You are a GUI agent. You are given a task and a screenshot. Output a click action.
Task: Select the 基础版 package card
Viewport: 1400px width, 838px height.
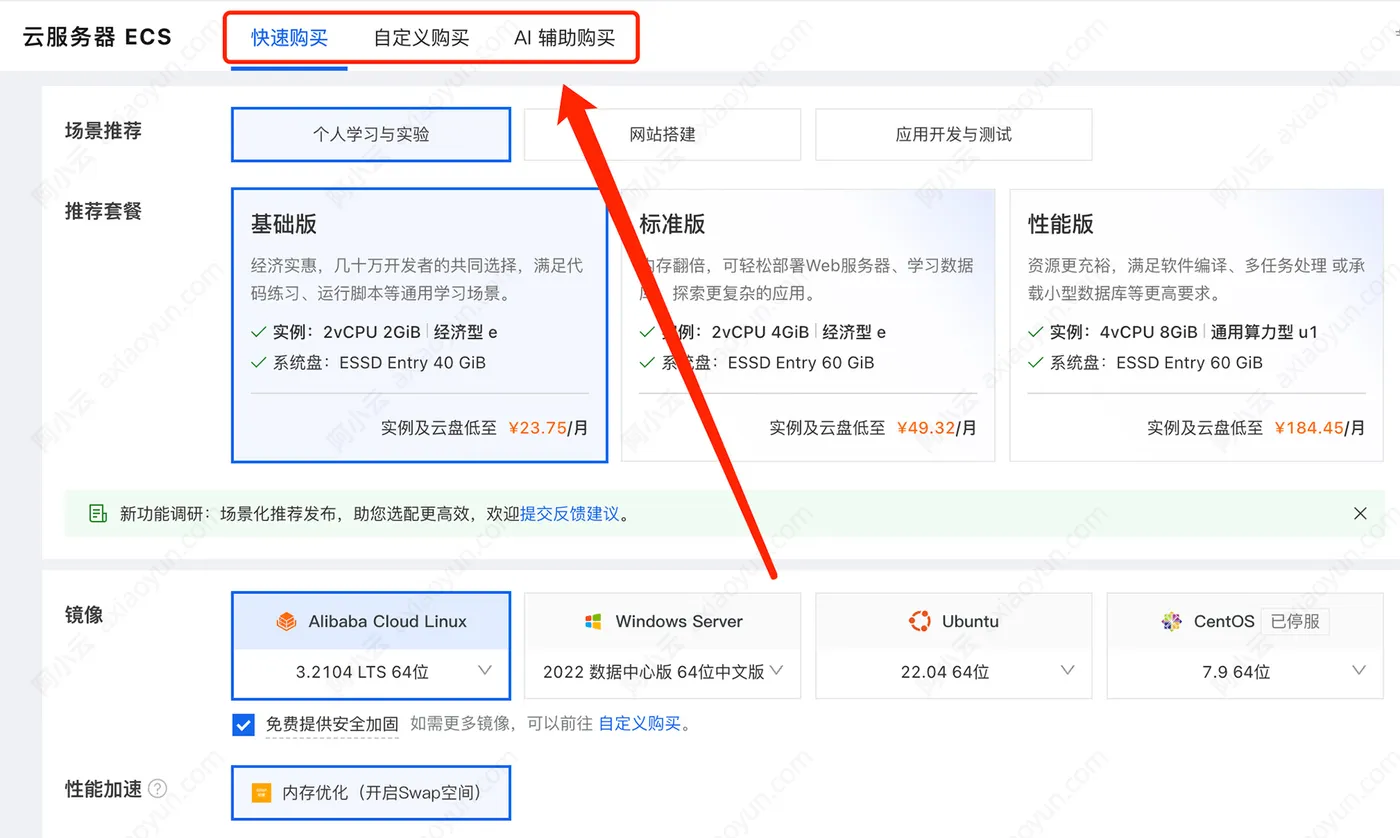(419, 326)
